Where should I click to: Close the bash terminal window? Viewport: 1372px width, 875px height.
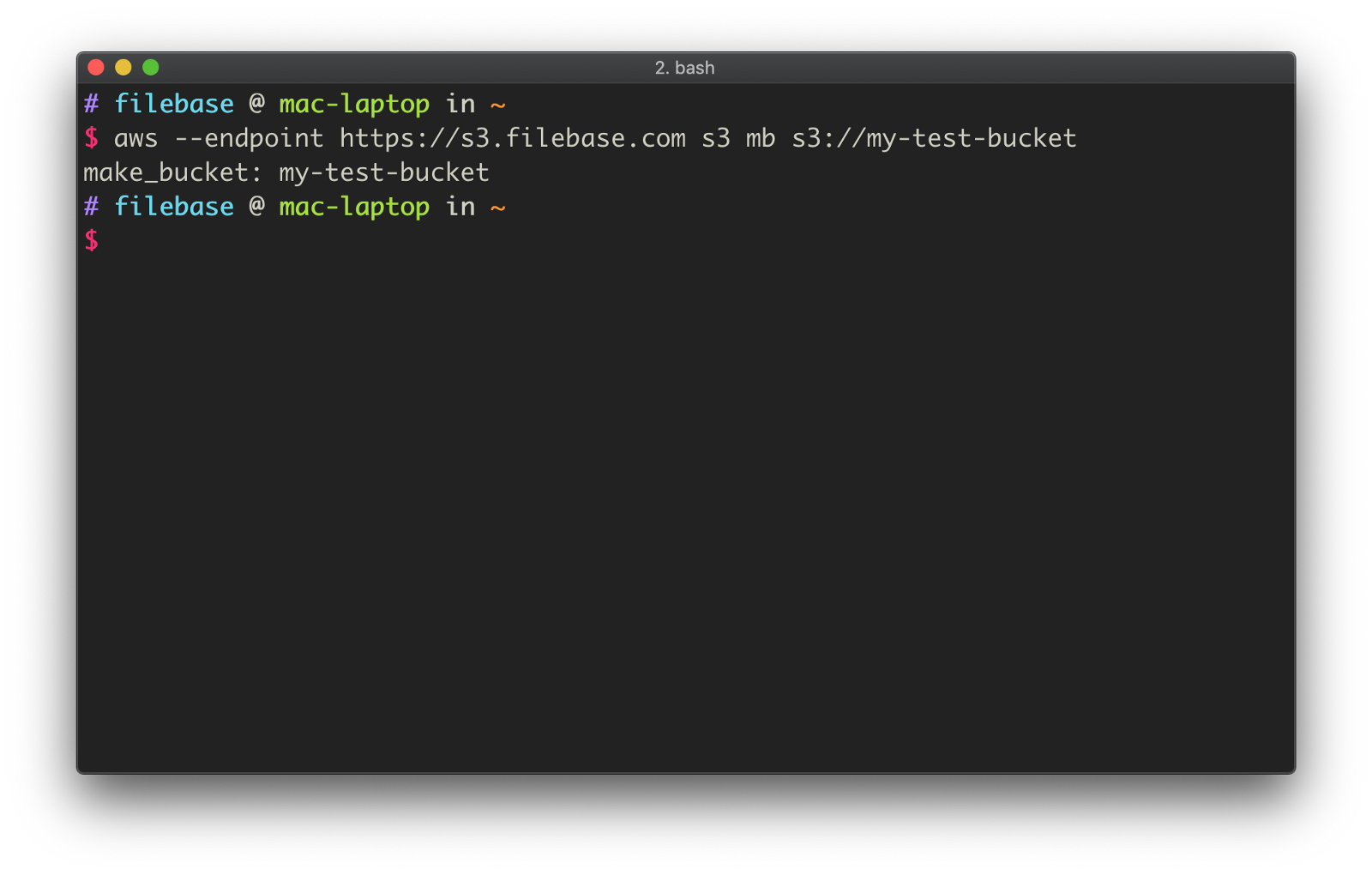click(x=96, y=67)
